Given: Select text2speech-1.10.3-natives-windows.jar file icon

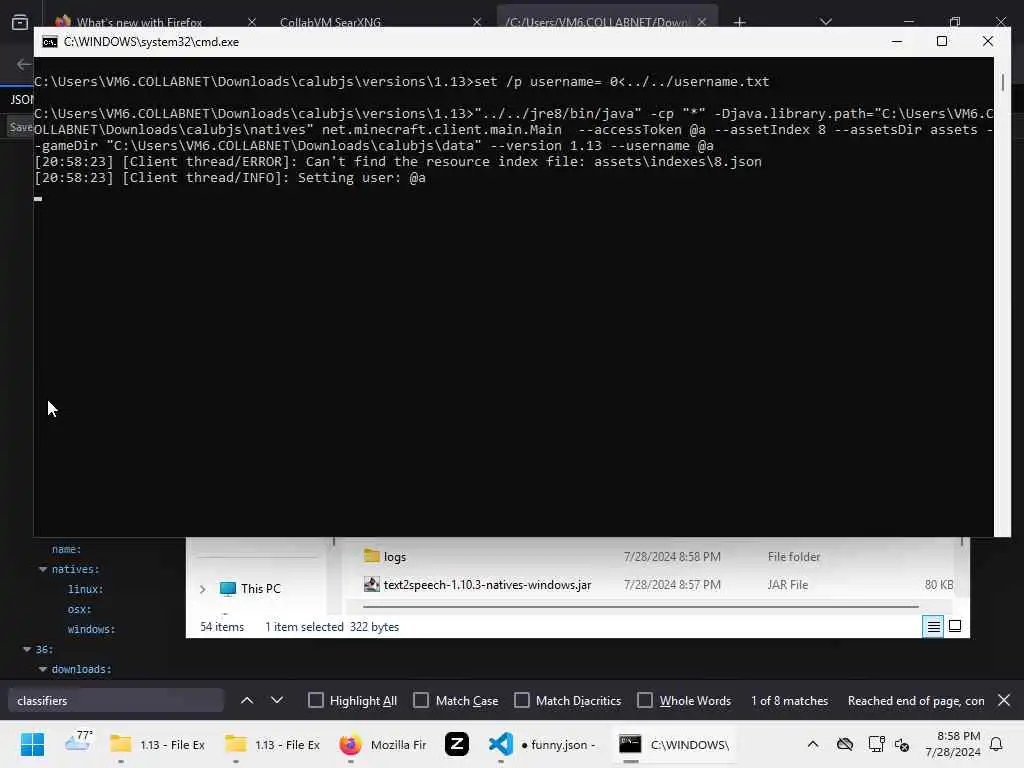Looking at the screenshot, I should [x=372, y=584].
